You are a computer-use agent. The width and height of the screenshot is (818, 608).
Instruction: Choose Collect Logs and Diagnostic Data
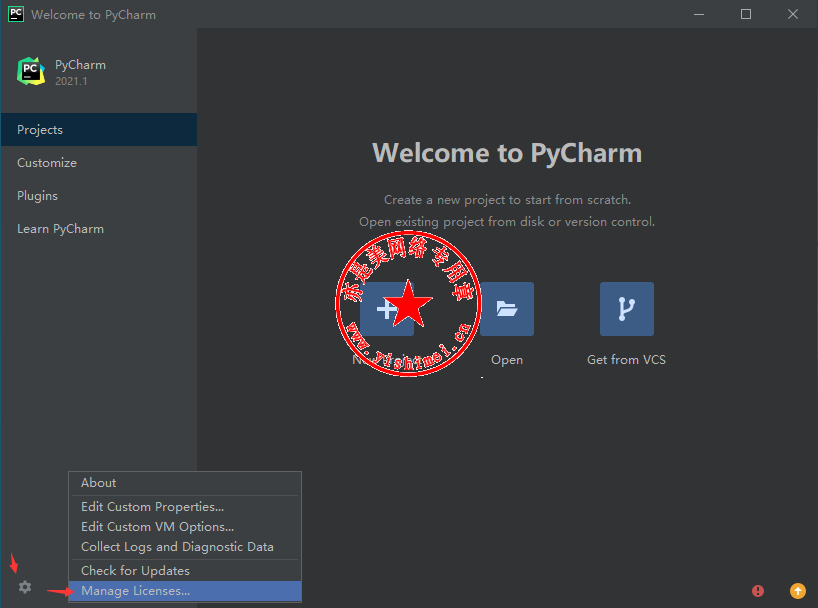(185, 546)
